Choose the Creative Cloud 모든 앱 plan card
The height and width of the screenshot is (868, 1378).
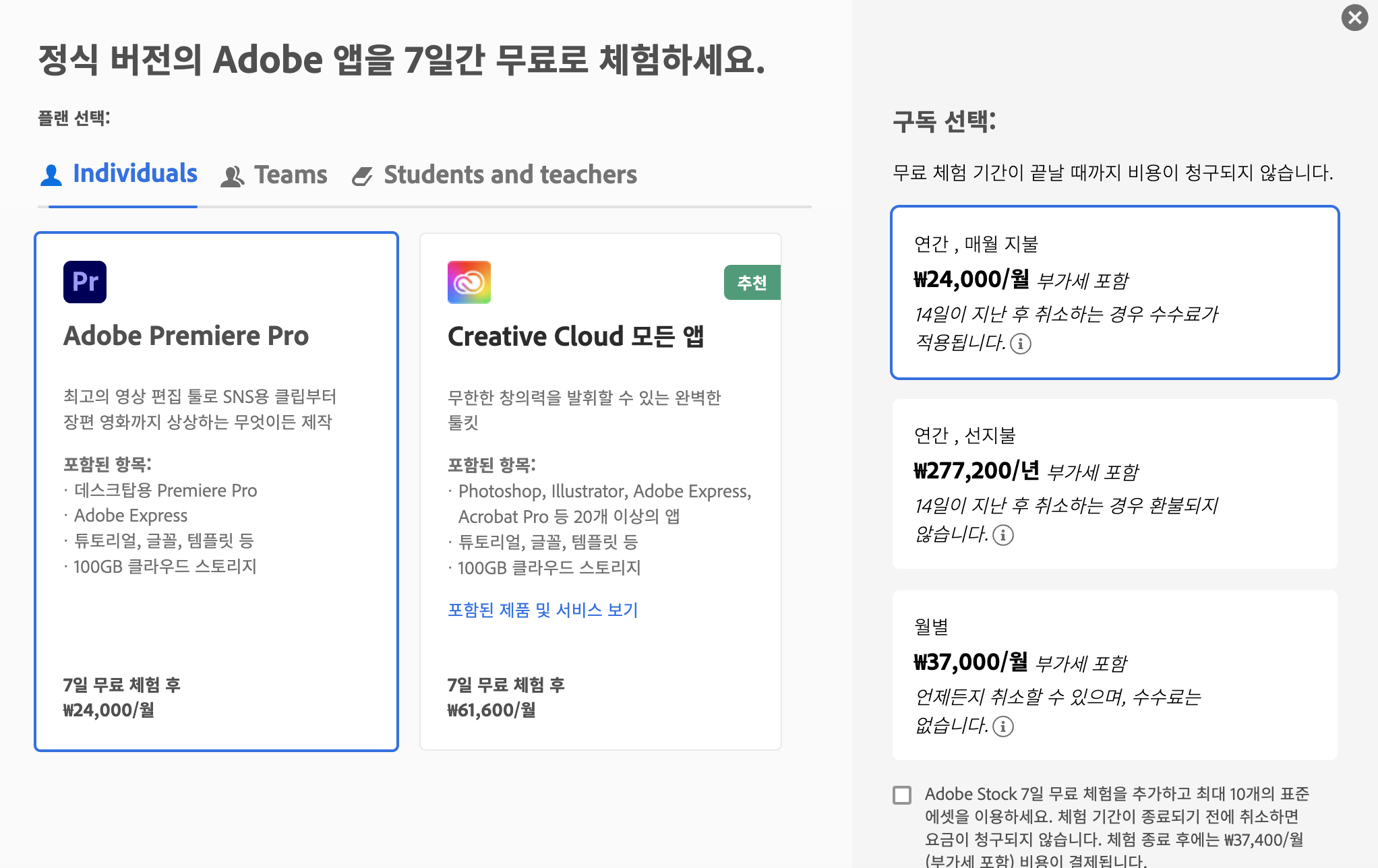(601, 491)
